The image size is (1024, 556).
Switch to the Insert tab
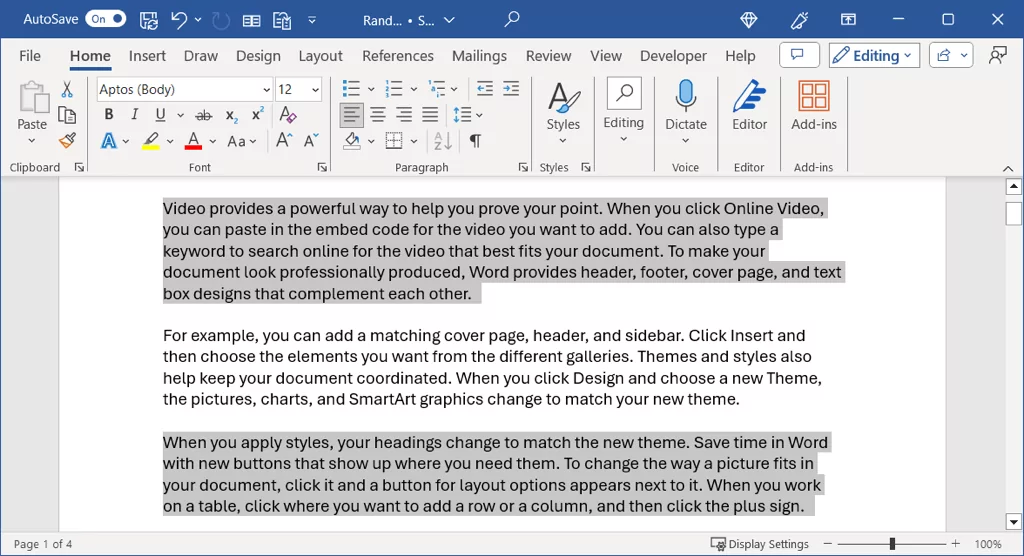(147, 56)
